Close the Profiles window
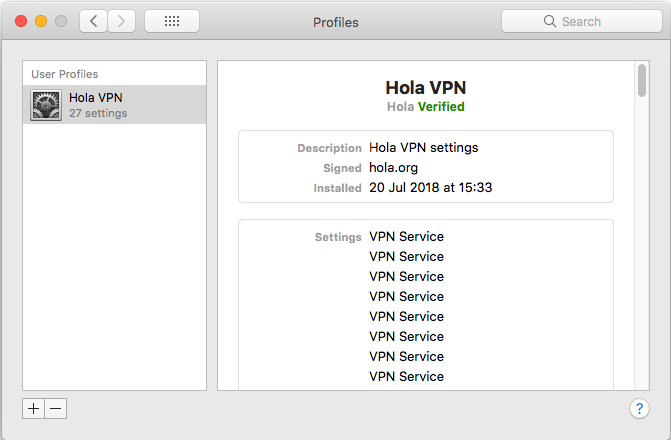The height and width of the screenshot is (440, 671). (x=21, y=21)
